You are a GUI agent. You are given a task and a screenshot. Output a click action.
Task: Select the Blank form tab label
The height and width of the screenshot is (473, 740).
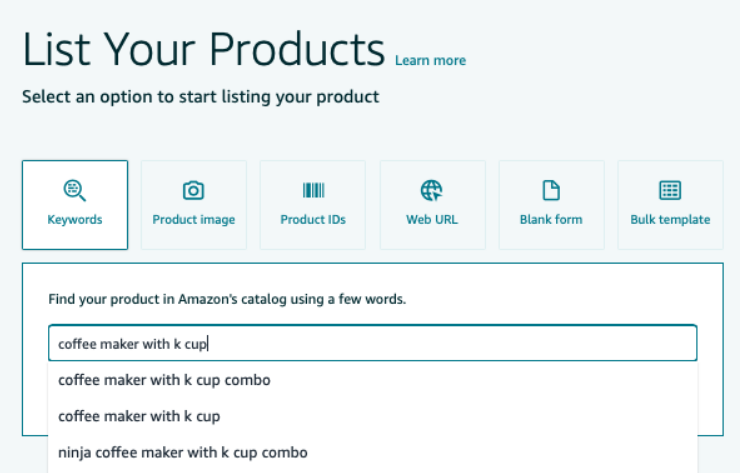[x=551, y=220]
